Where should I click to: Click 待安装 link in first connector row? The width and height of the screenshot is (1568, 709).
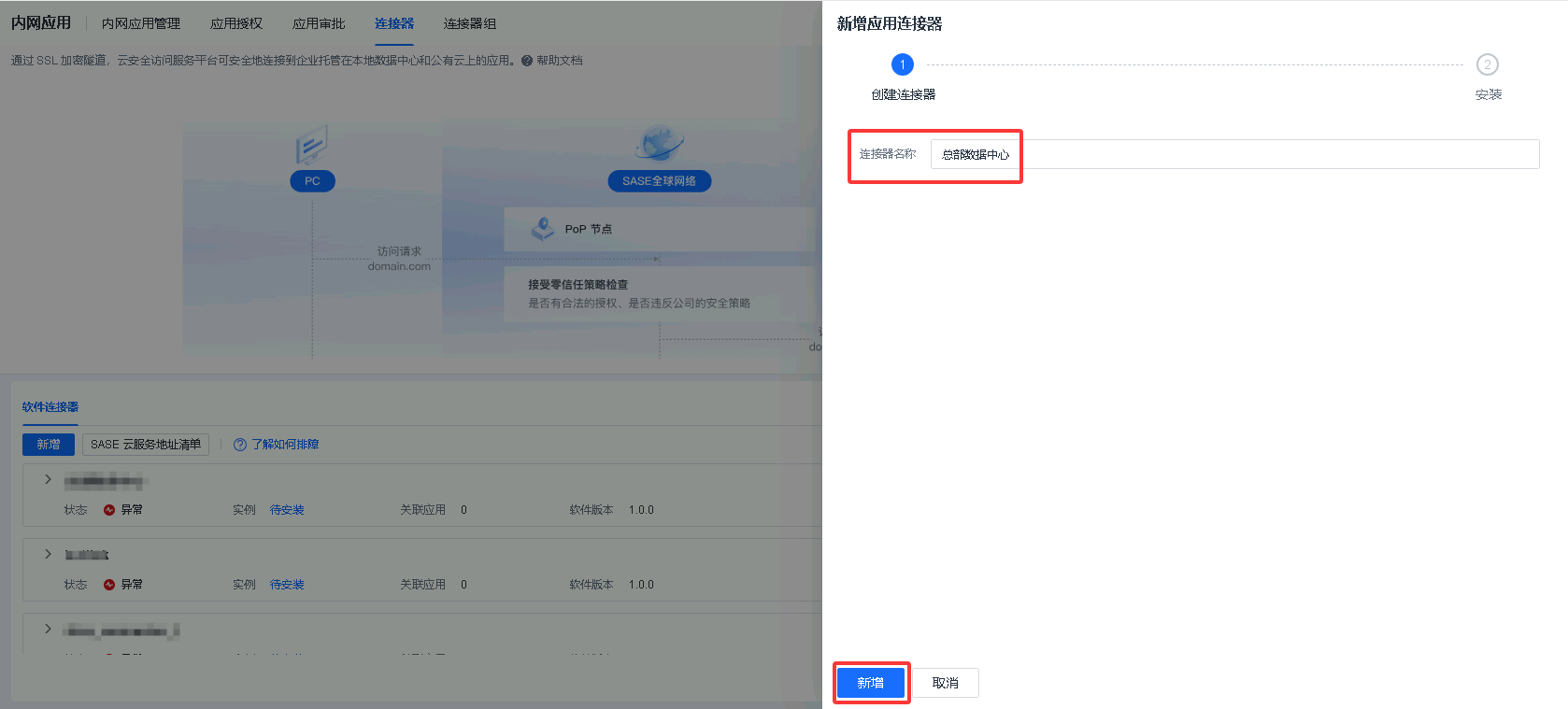(x=287, y=510)
